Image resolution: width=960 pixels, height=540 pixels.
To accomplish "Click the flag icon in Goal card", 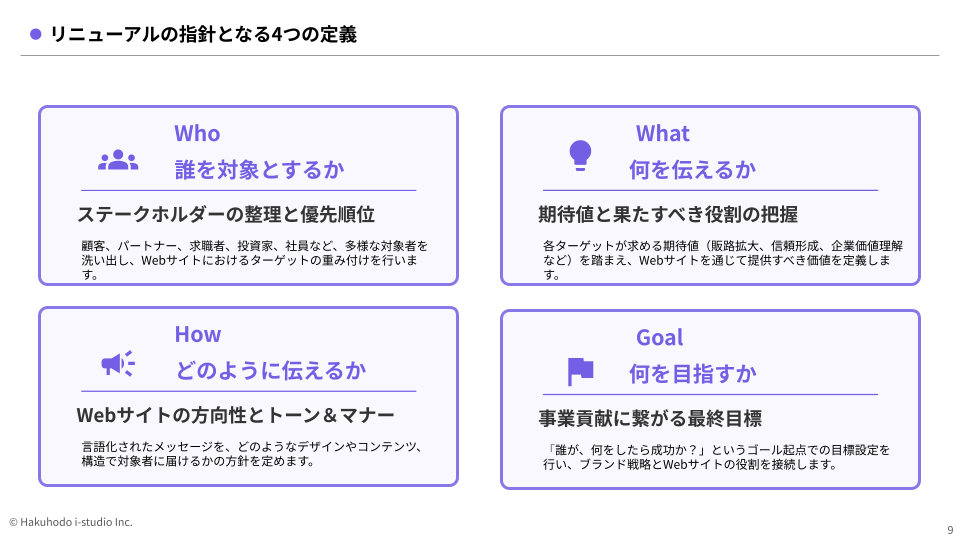I will tap(580, 372).
